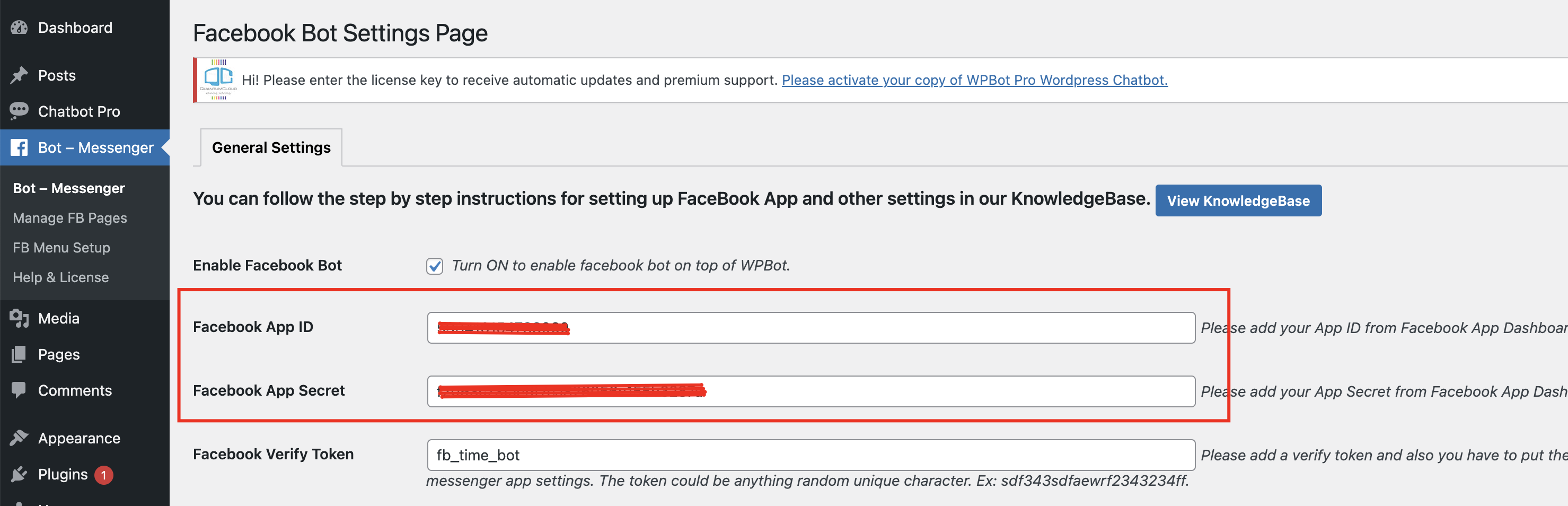The width and height of the screenshot is (1568, 506).
Task: Open Help & License submenu item
Action: 61,277
